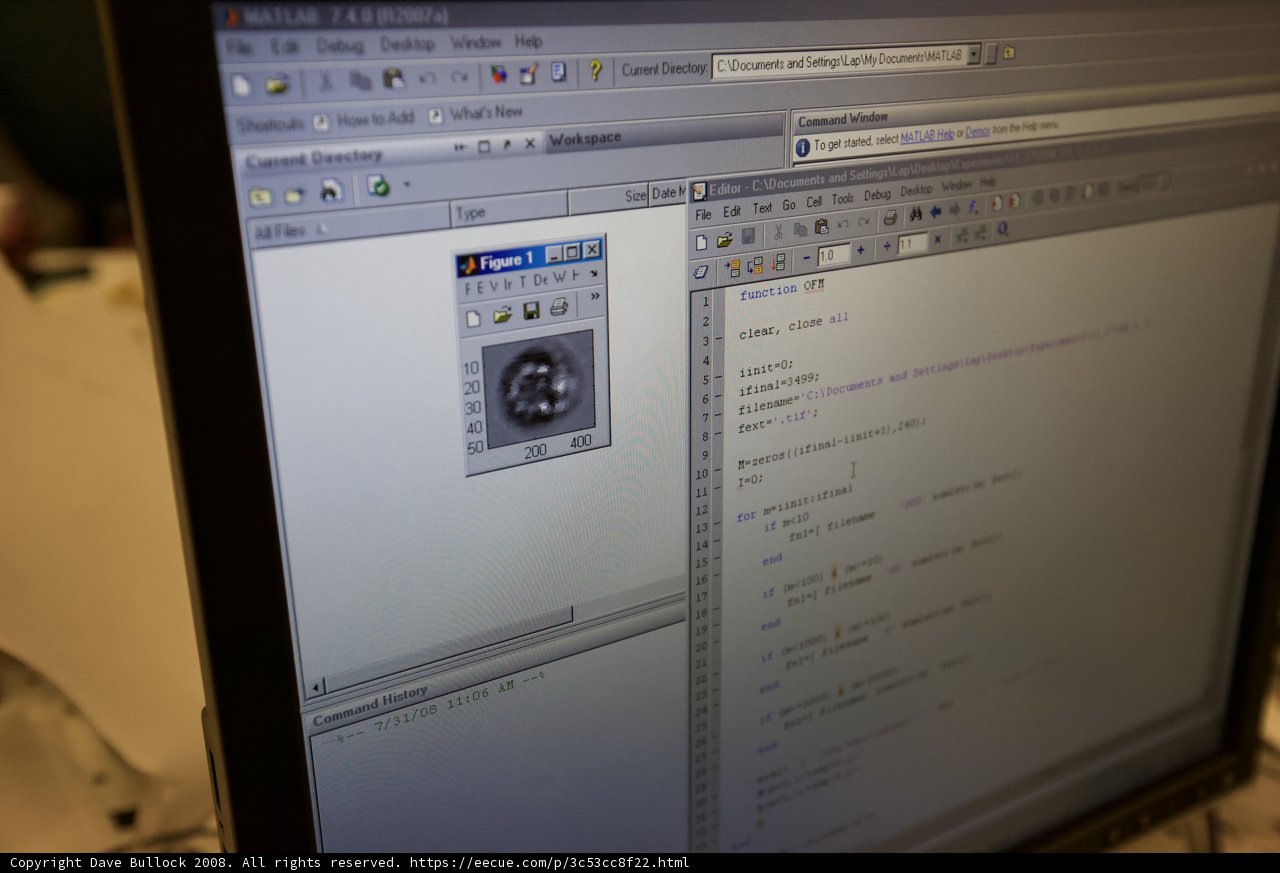Click the Cut scissors icon in MATLAB's main toolbar
1280x873 pixels.
(x=326, y=82)
